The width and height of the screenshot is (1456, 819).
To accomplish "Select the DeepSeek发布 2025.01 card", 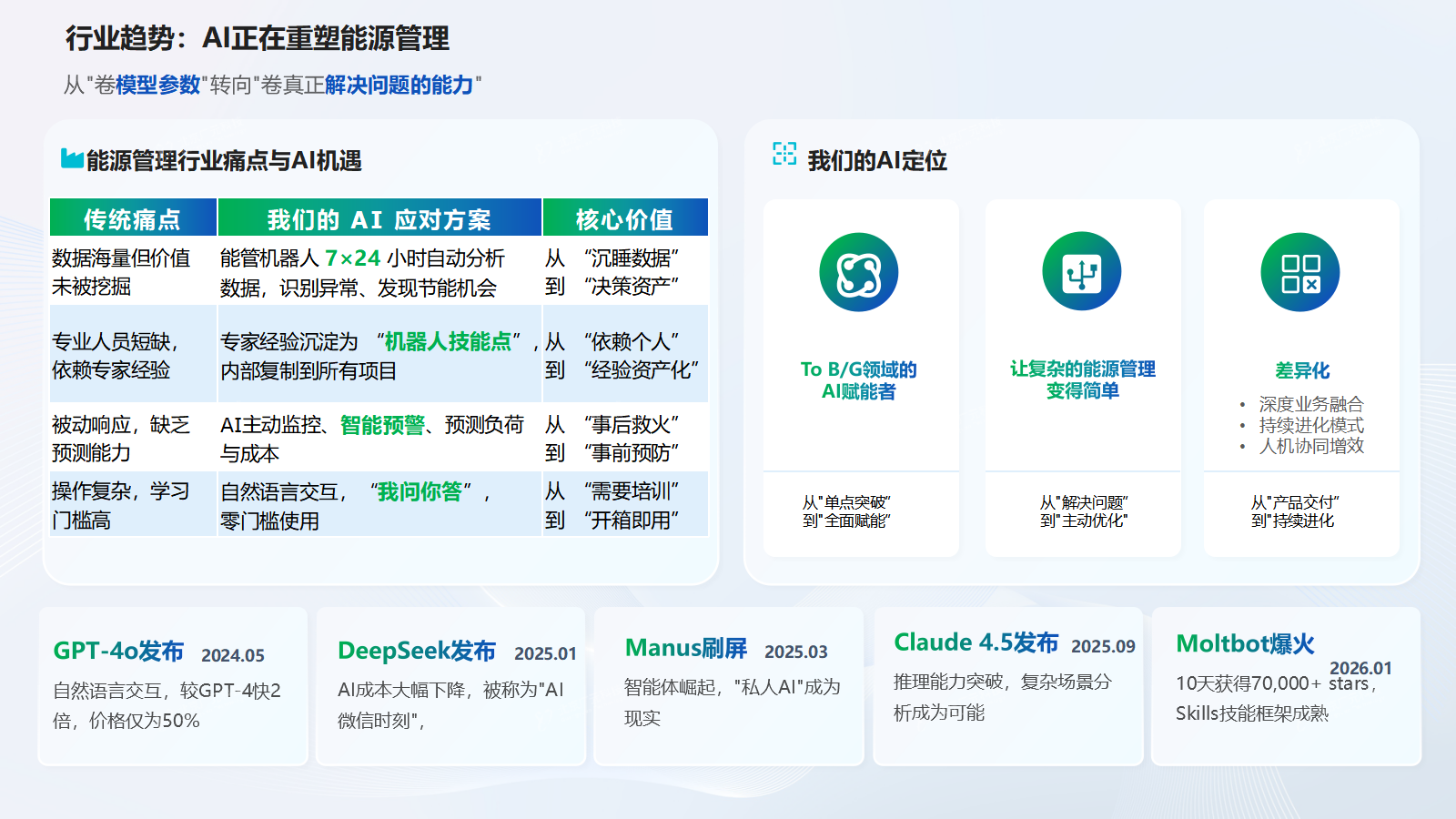I will coord(450,682).
